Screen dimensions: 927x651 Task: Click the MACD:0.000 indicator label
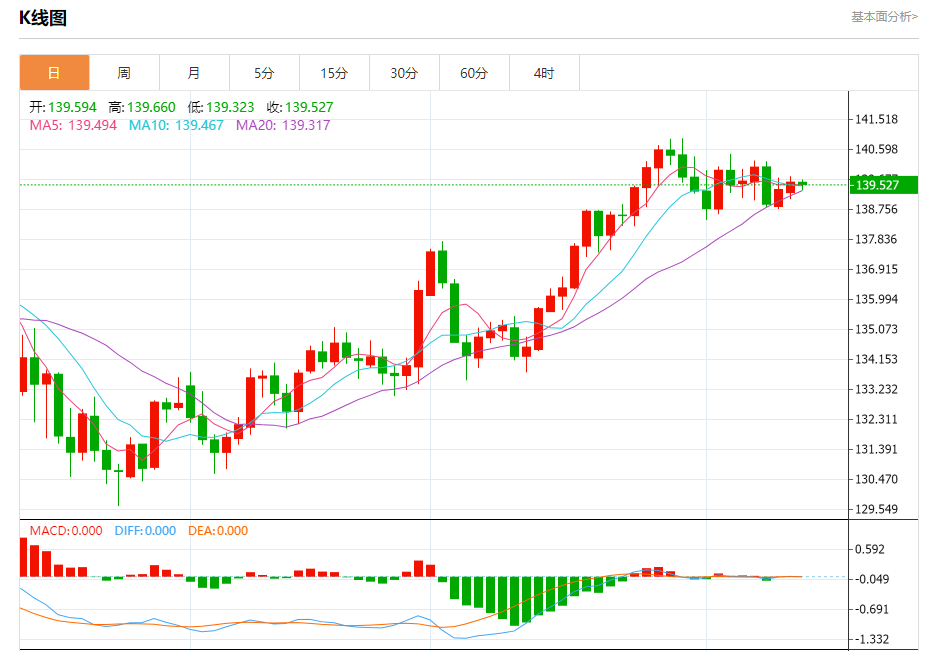66,530
